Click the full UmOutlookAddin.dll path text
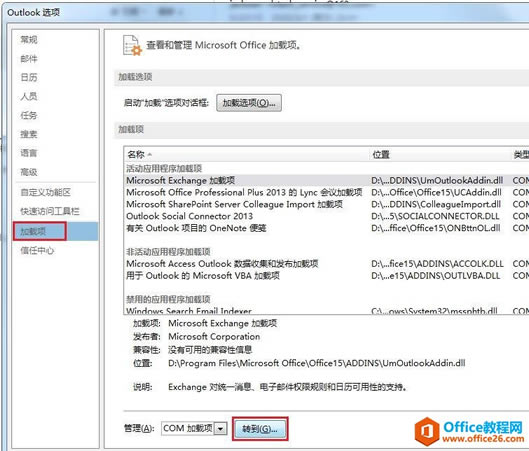Image resolution: width=529 pixels, height=451 pixels. coord(316,363)
